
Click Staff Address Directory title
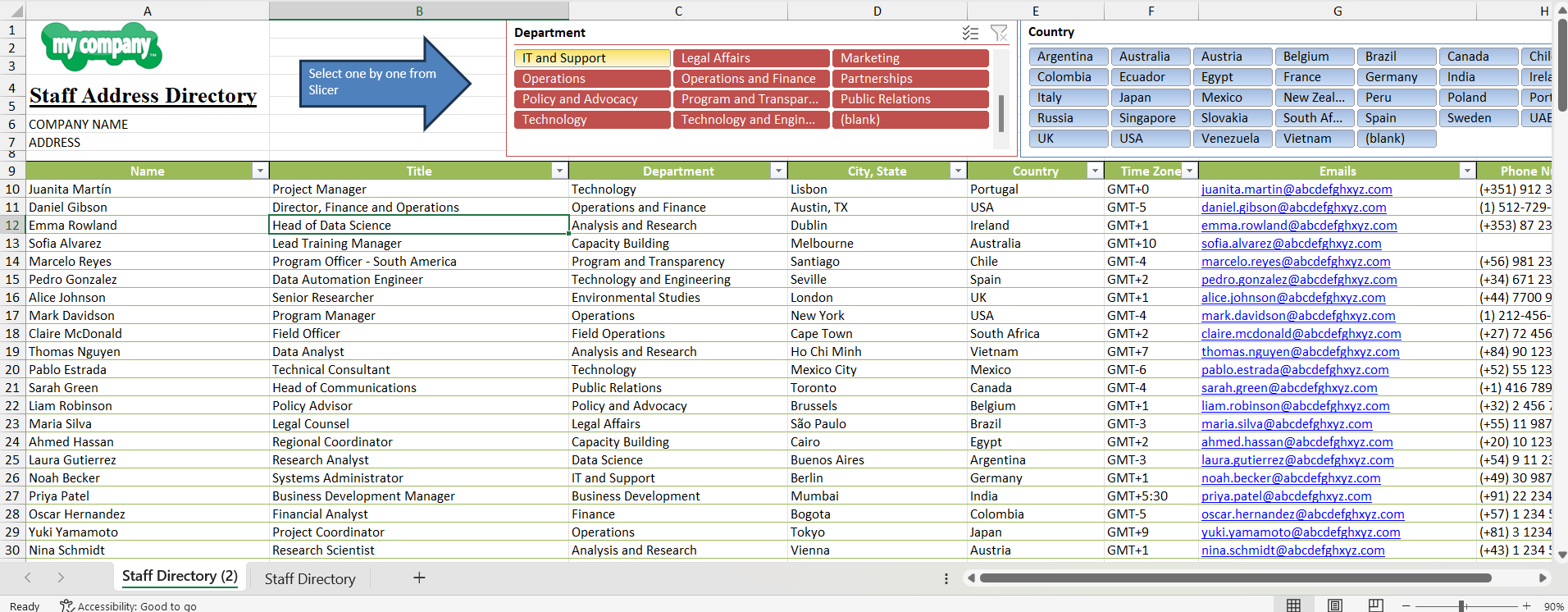pyautogui.click(x=143, y=95)
